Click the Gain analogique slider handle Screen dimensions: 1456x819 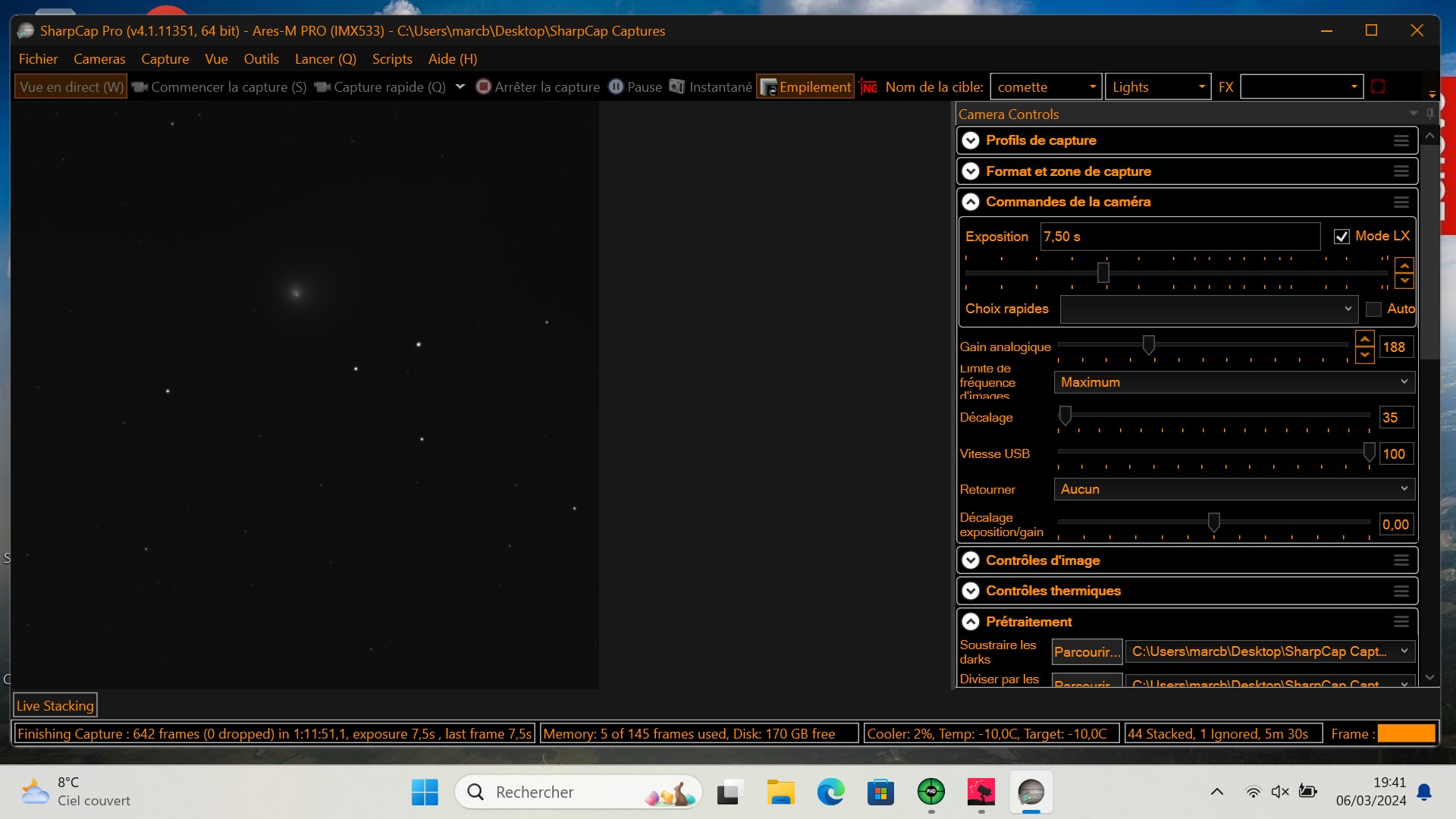(x=1149, y=345)
